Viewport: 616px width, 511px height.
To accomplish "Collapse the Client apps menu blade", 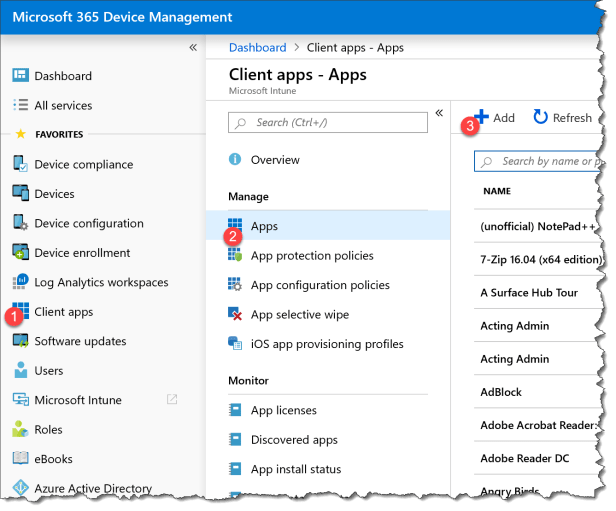I will 439,113.
